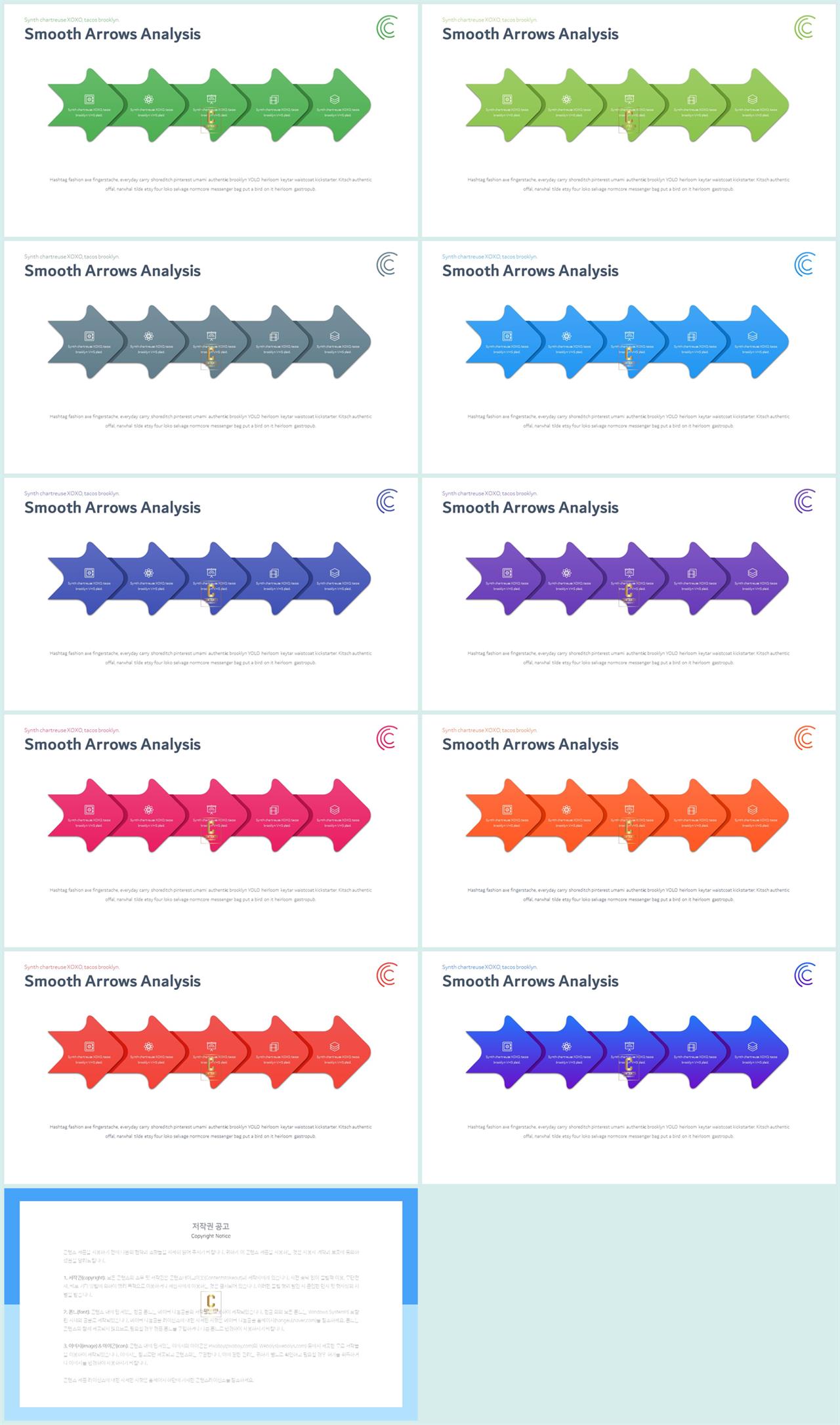Click the layers icon in the orange slide

coord(753,810)
